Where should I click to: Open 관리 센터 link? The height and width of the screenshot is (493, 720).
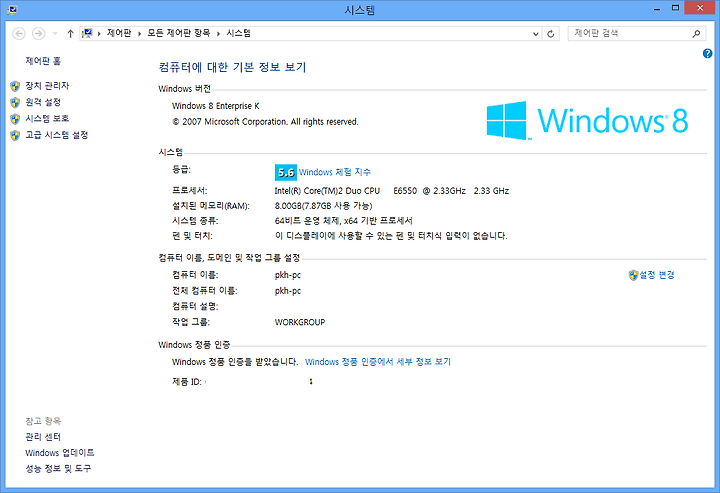tap(43, 437)
